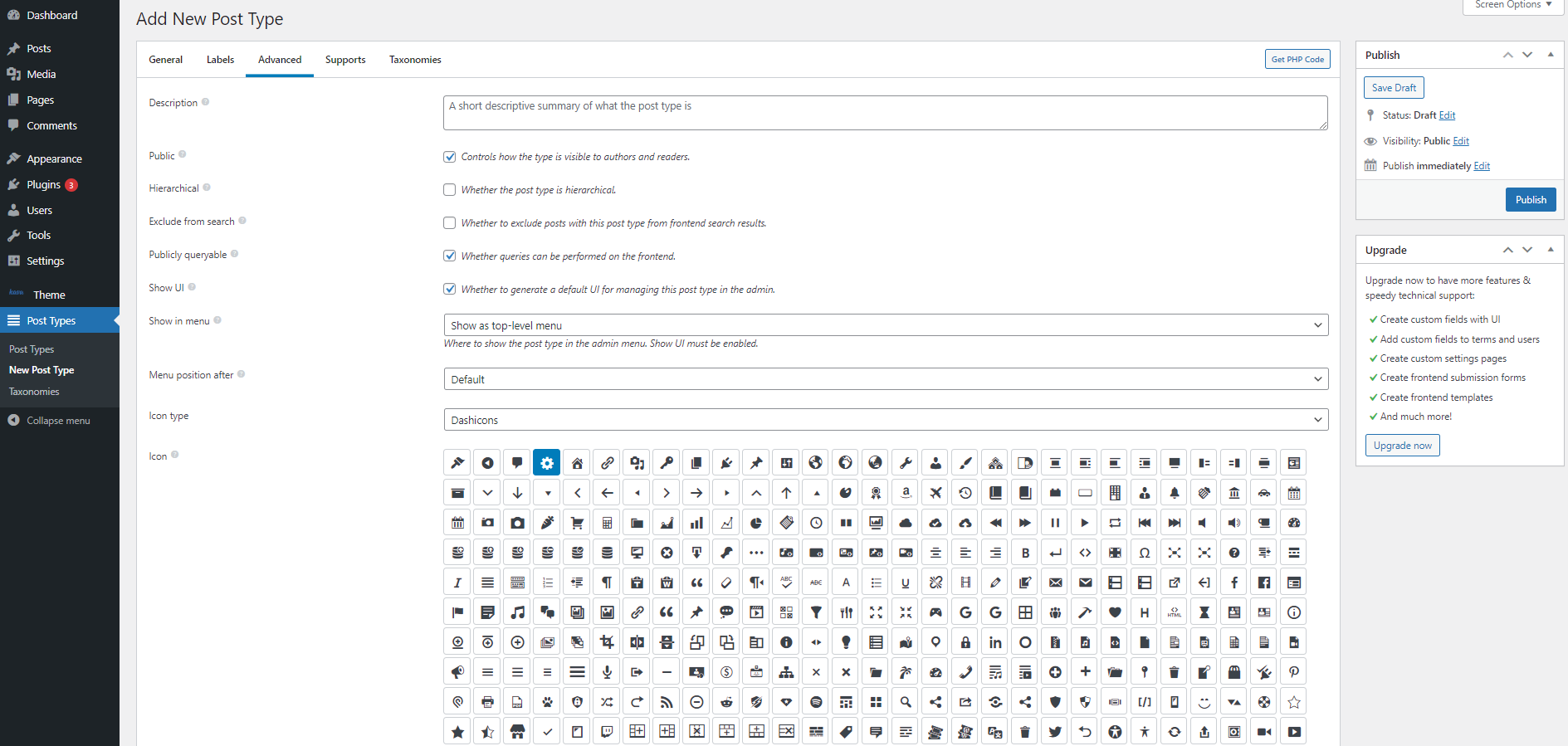This screenshot has height=746, width=1568.
Task: Open the Taxonomies tab
Action: click(x=415, y=60)
